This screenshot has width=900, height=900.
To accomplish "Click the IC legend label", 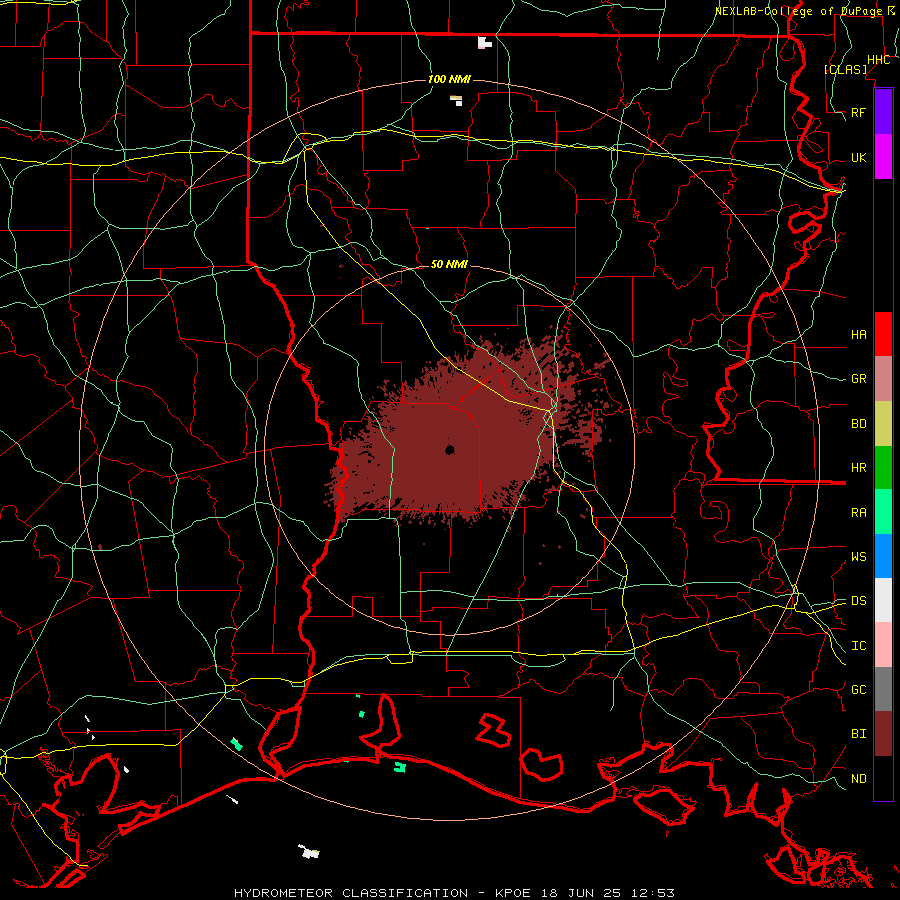I will [858, 645].
